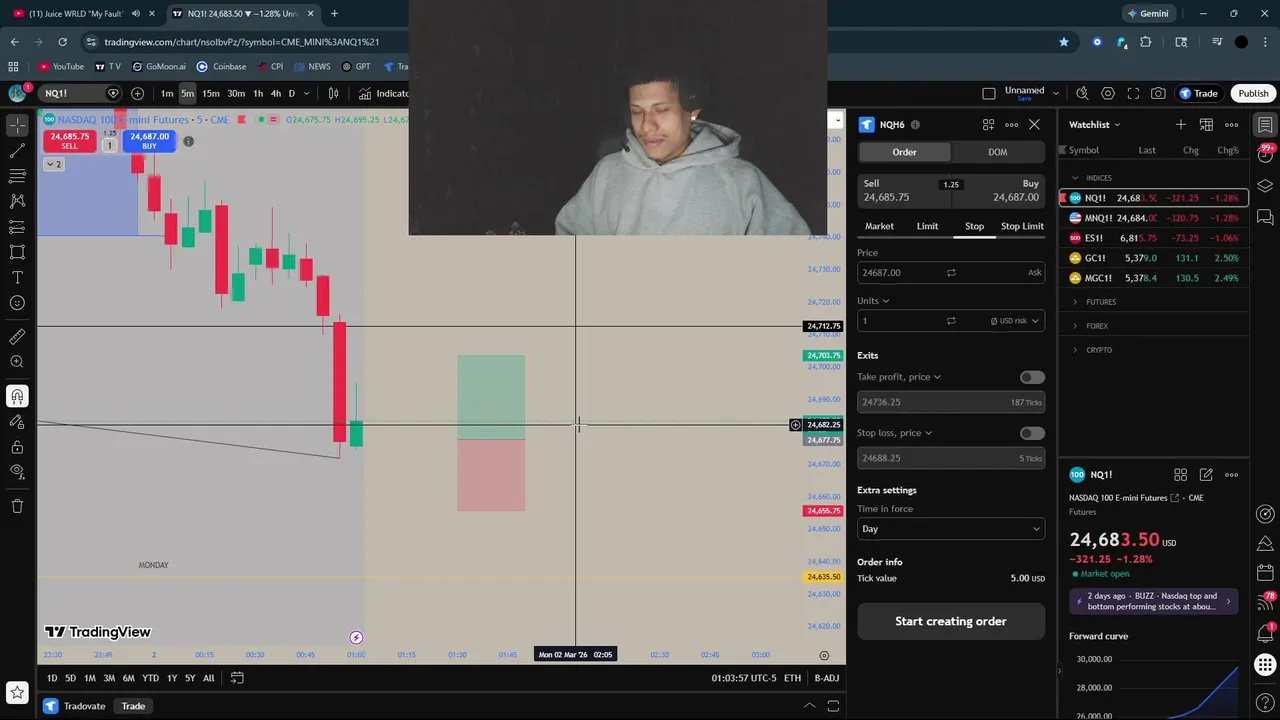
Task: Select the Text annotation tool
Action: point(17,277)
